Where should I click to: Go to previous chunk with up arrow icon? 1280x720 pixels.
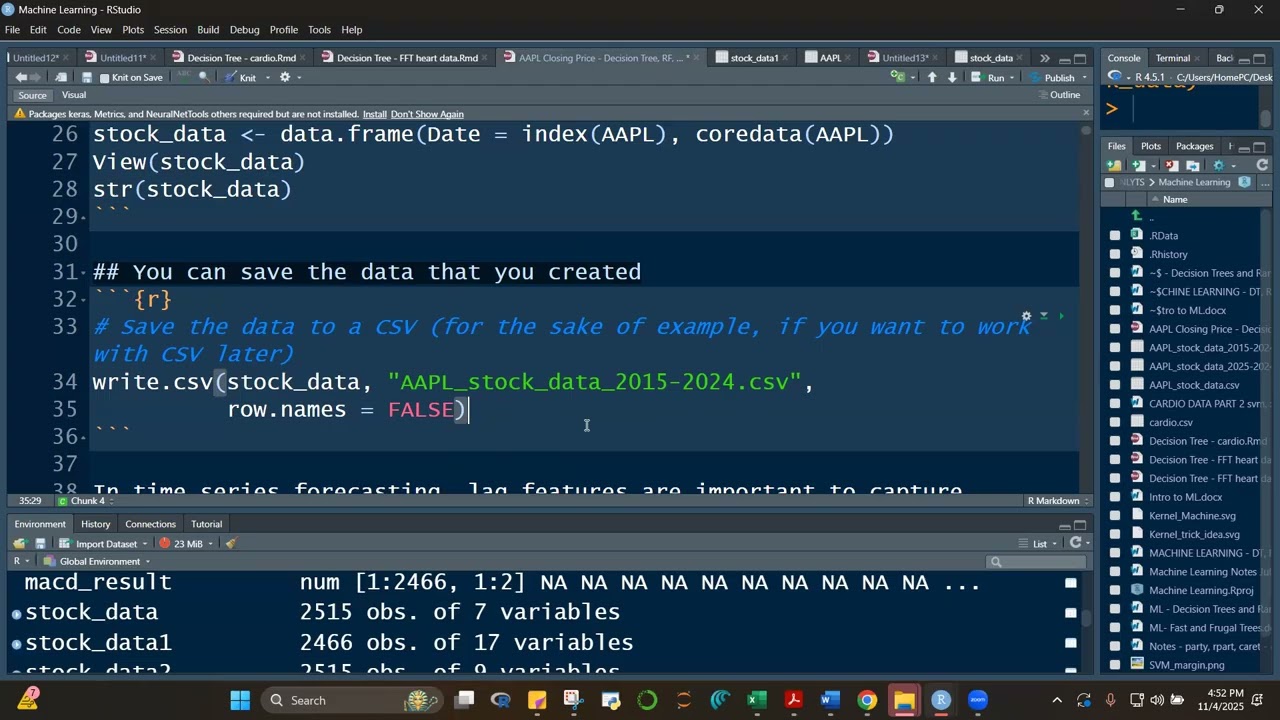pyautogui.click(x=932, y=77)
